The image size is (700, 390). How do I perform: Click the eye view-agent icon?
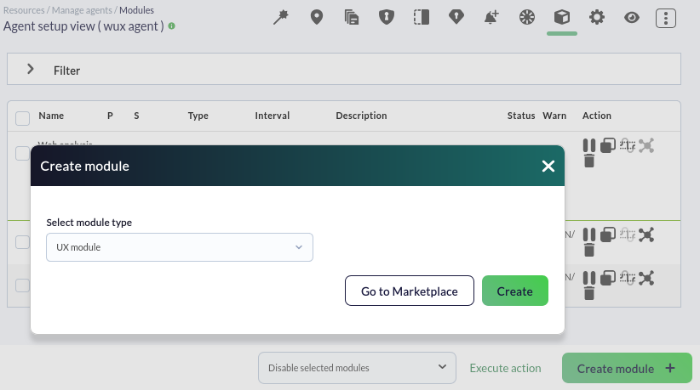(x=632, y=17)
